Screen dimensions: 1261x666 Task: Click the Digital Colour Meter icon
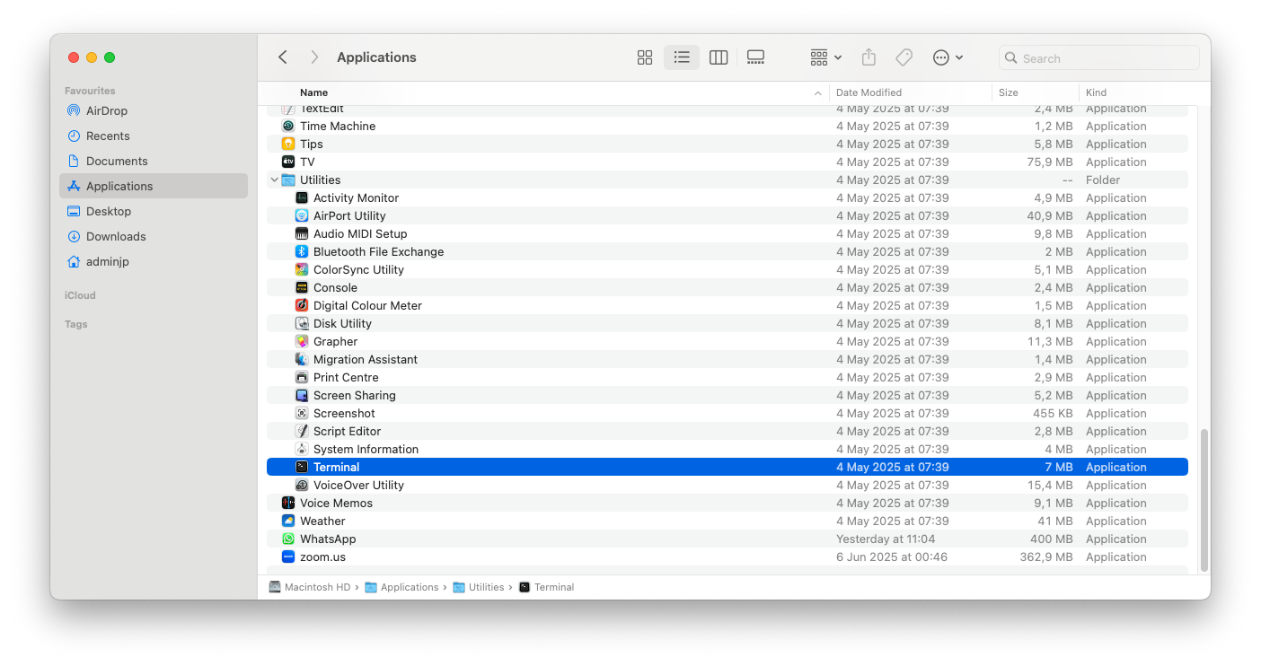[302, 306]
